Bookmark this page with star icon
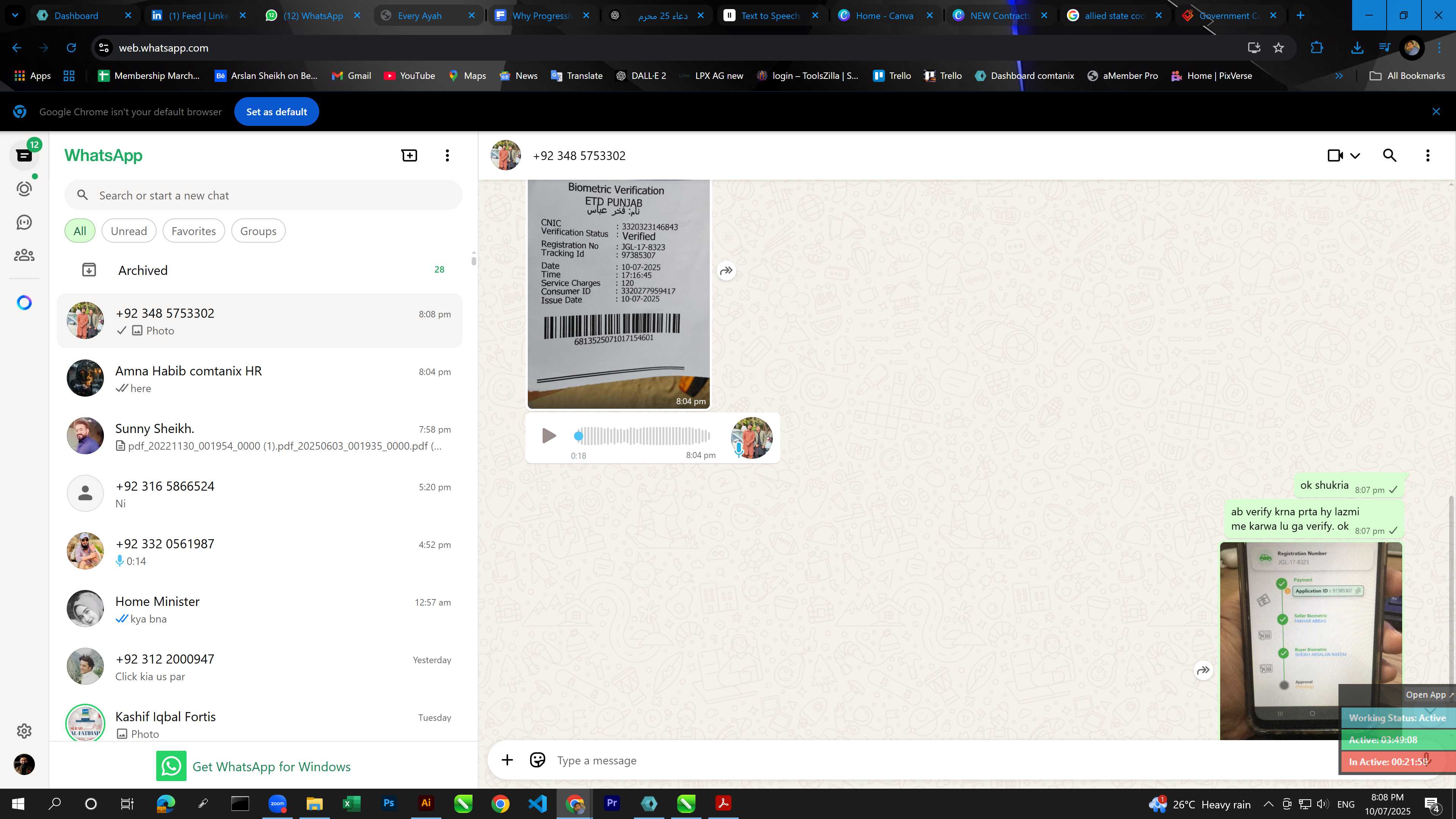 tap(1279, 48)
